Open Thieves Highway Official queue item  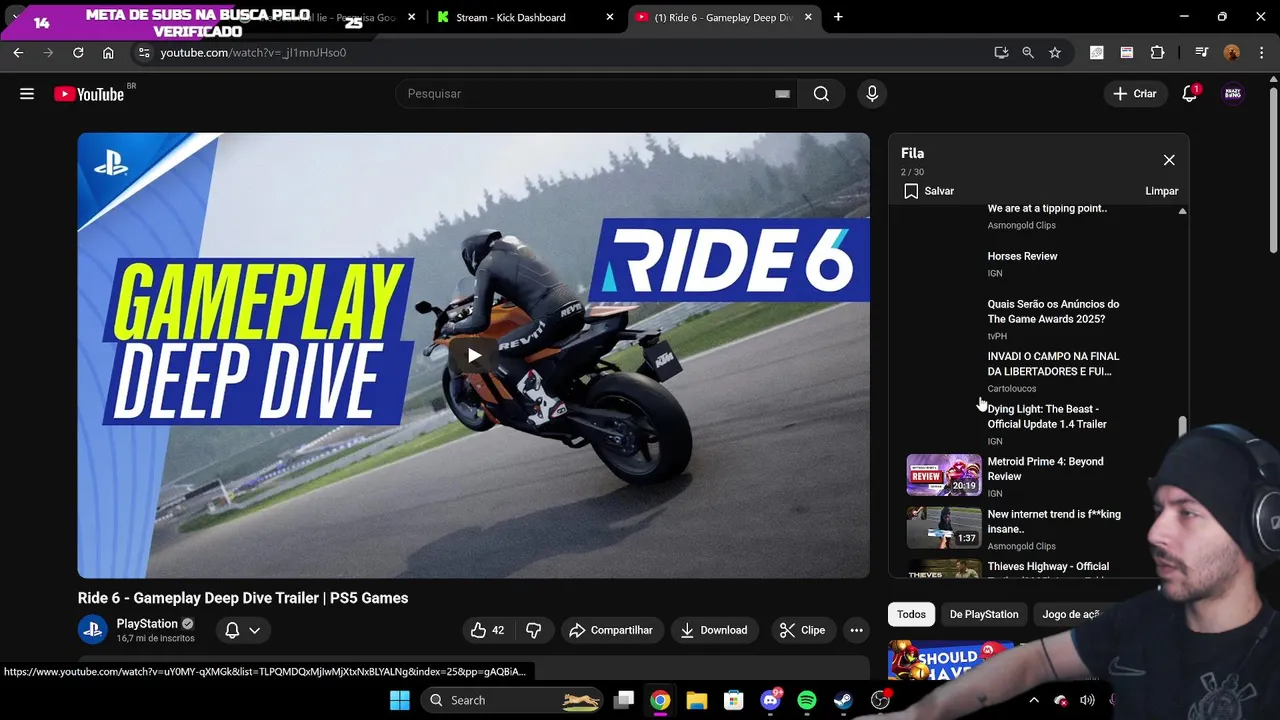click(1048, 567)
